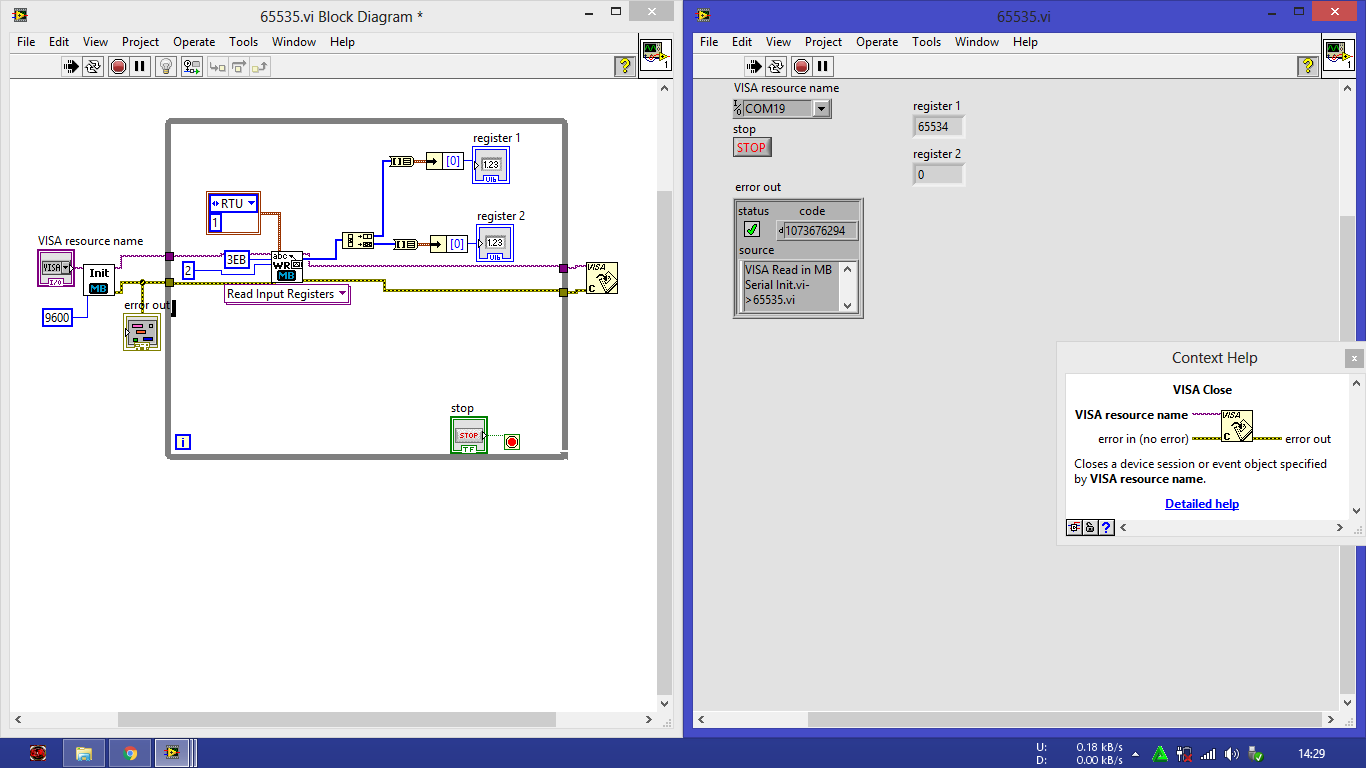Image resolution: width=1366 pixels, height=768 pixels.
Task: Select the register 2 indicator terminal
Action: pos(495,243)
